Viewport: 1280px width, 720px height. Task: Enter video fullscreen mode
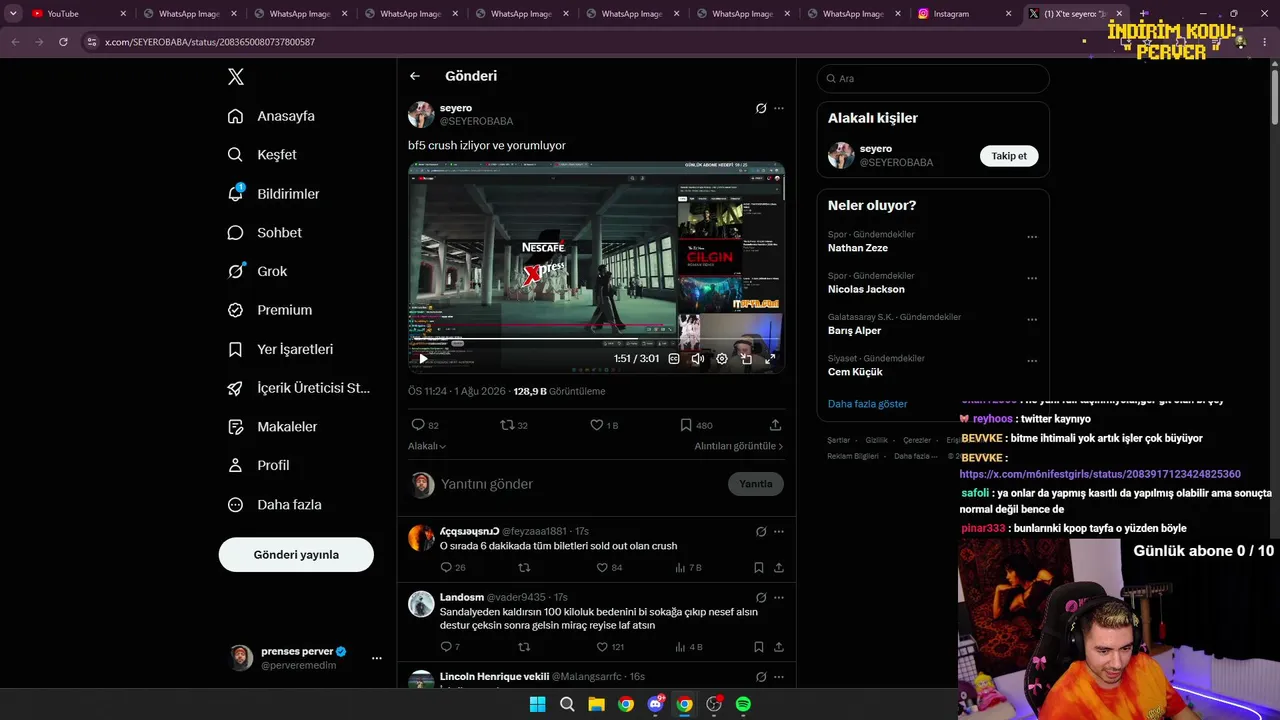point(770,359)
